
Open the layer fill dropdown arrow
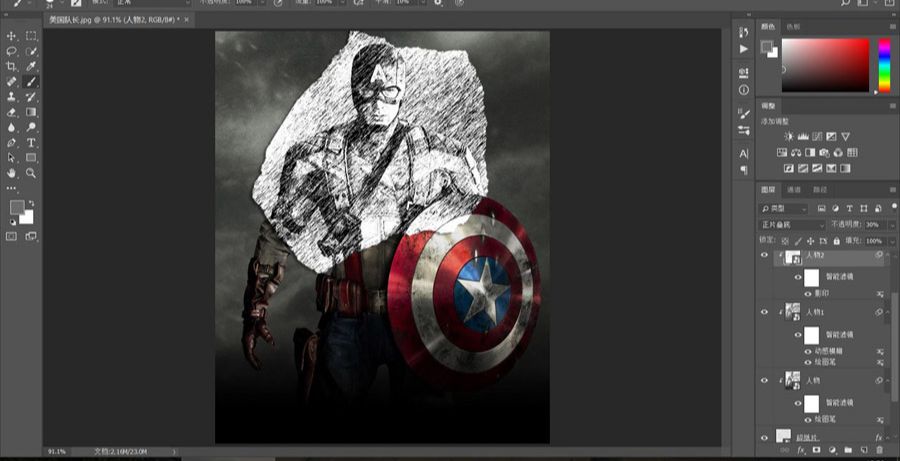(x=891, y=241)
